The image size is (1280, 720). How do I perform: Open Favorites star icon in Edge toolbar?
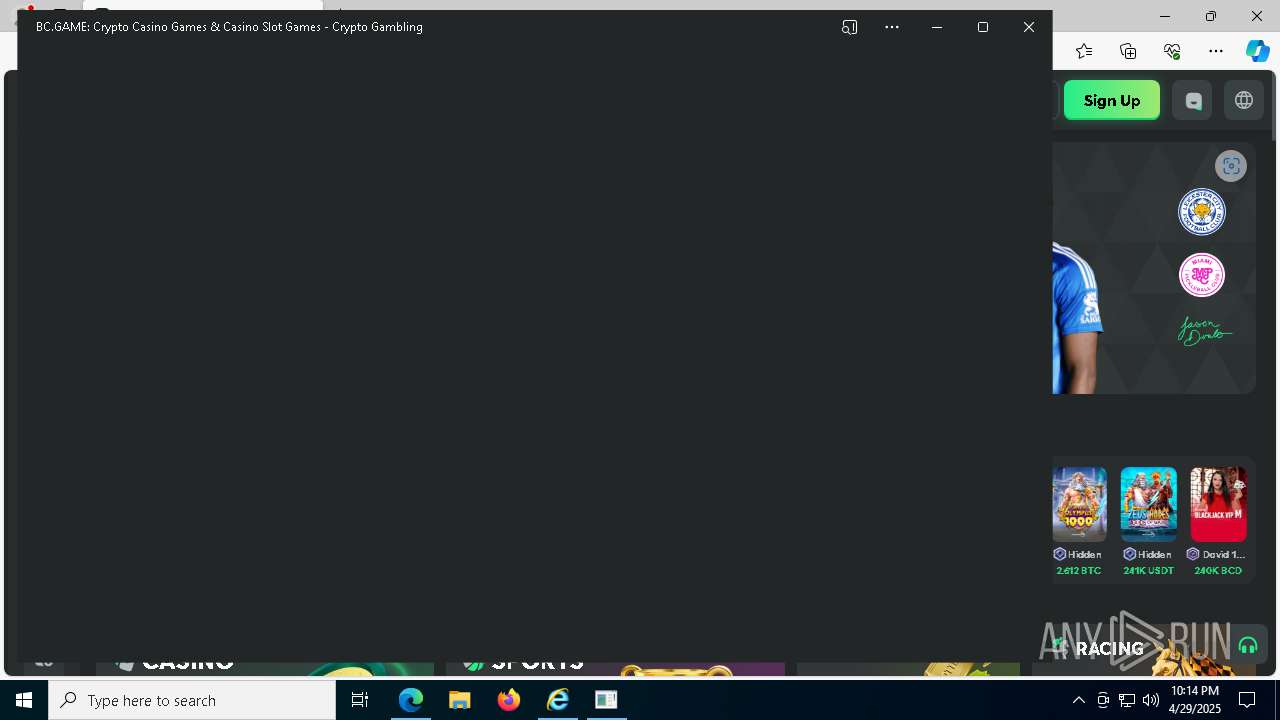1084,51
